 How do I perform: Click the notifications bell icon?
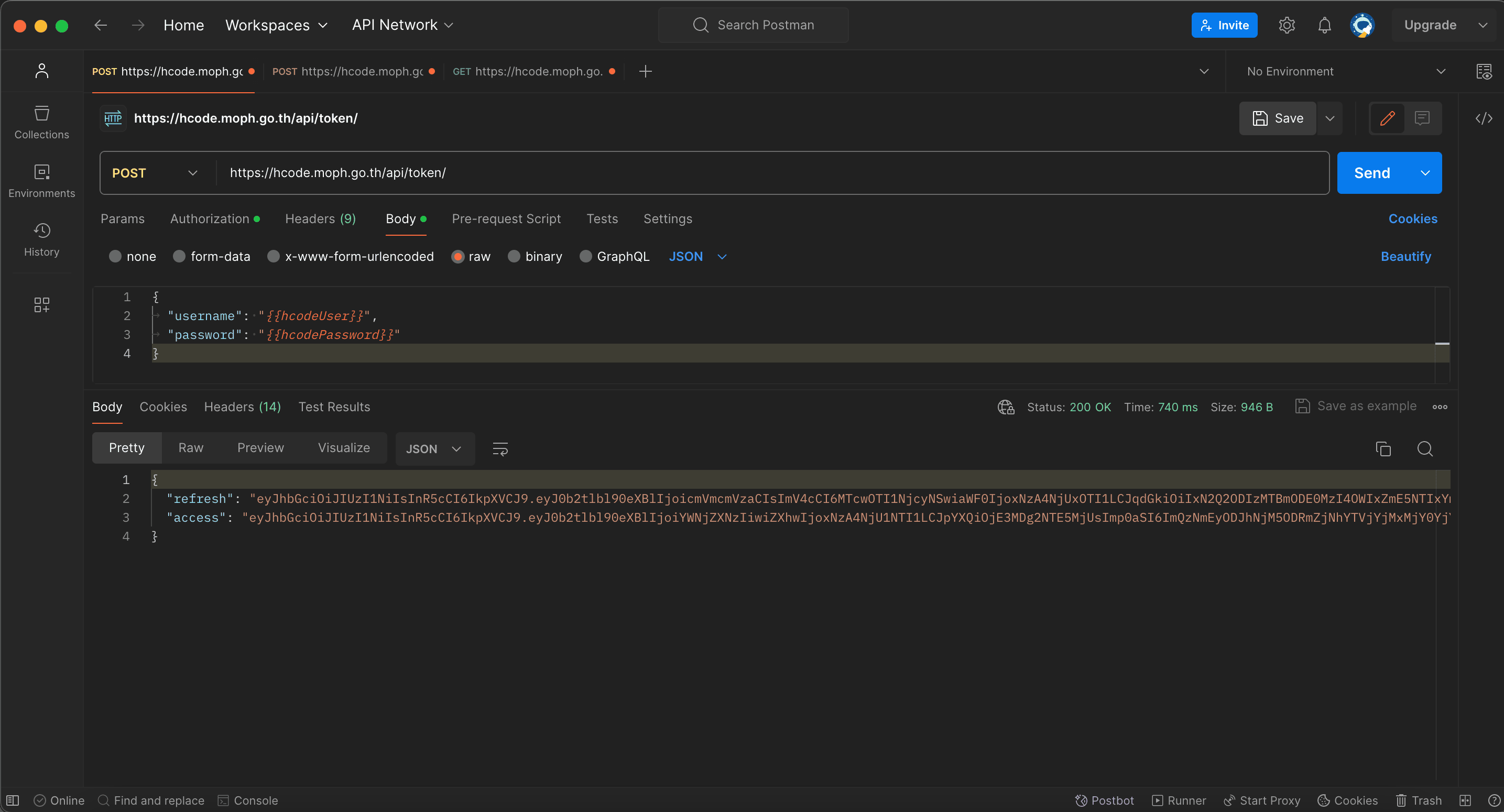click(x=1324, y=25)
